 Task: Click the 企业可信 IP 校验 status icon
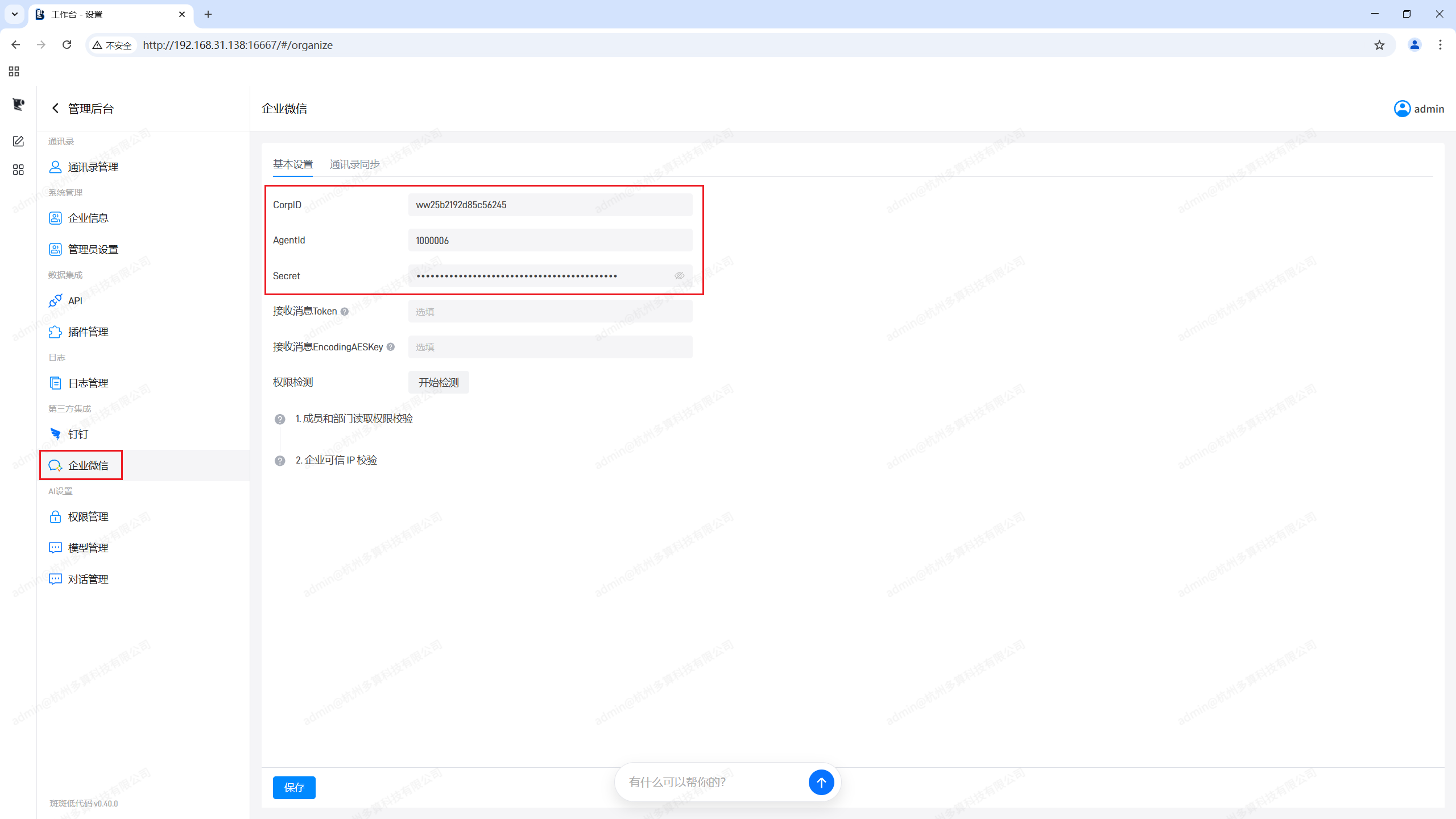tap(280, 461)
